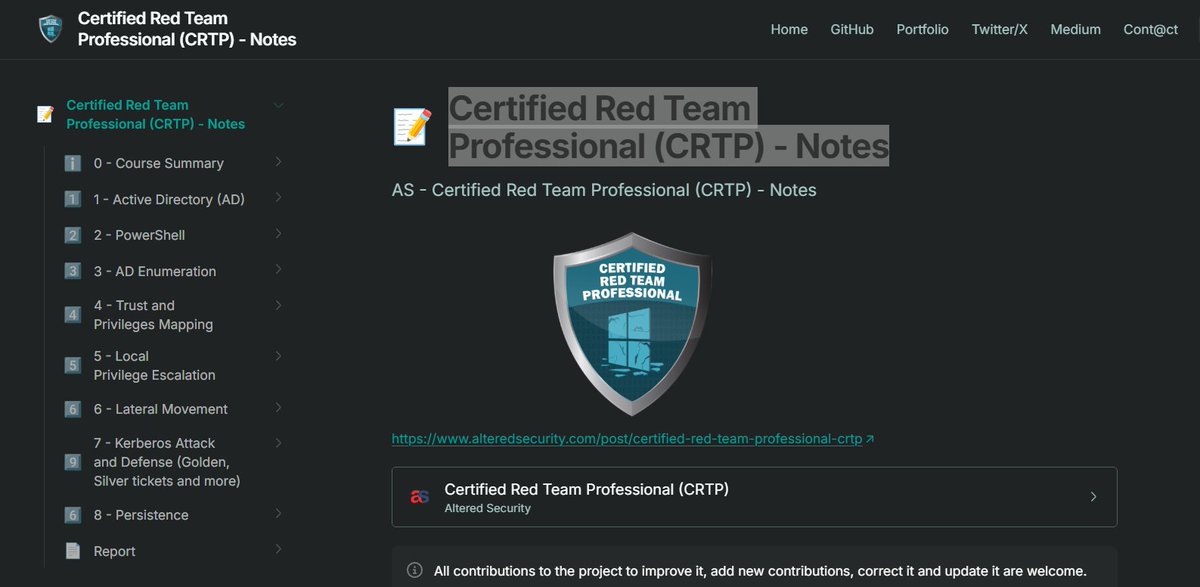Expand the 3 - AD Enumeration chevron

click(x=278, y=270)
